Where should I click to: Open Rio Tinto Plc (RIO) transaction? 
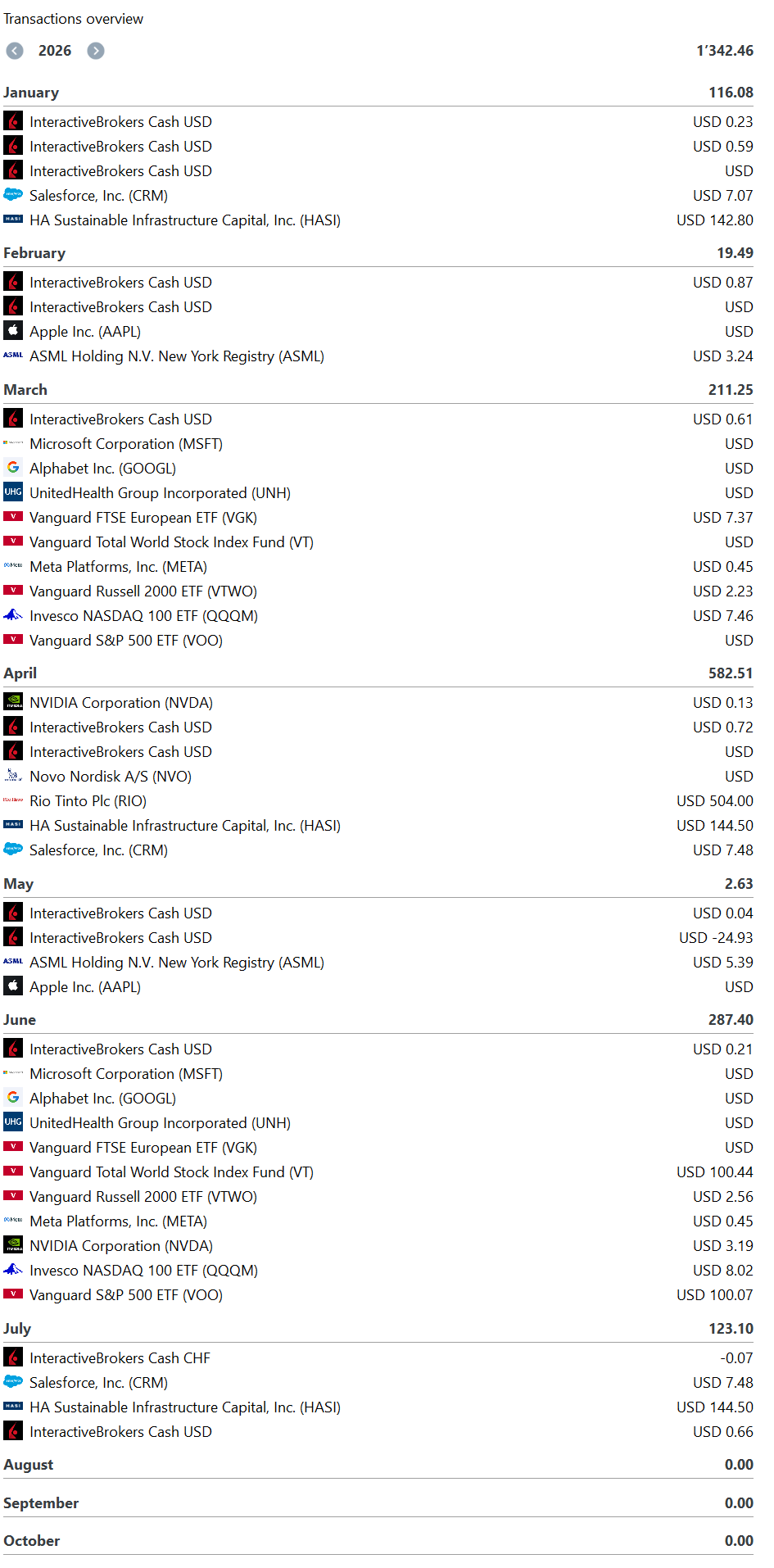(378, 801)
